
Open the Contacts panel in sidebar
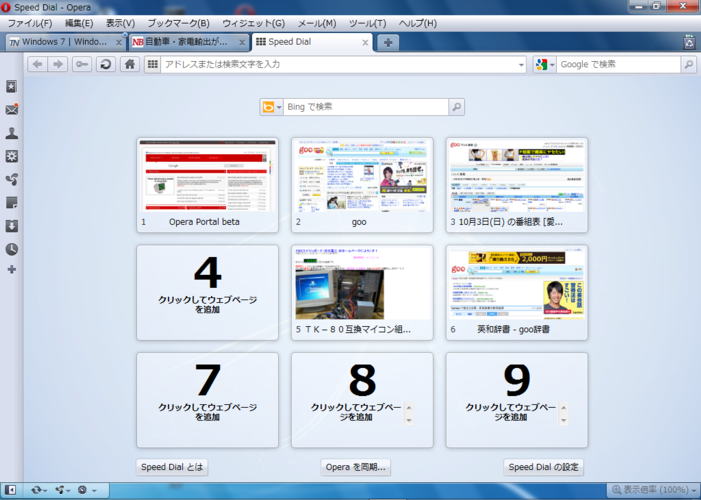coord(12,133)
